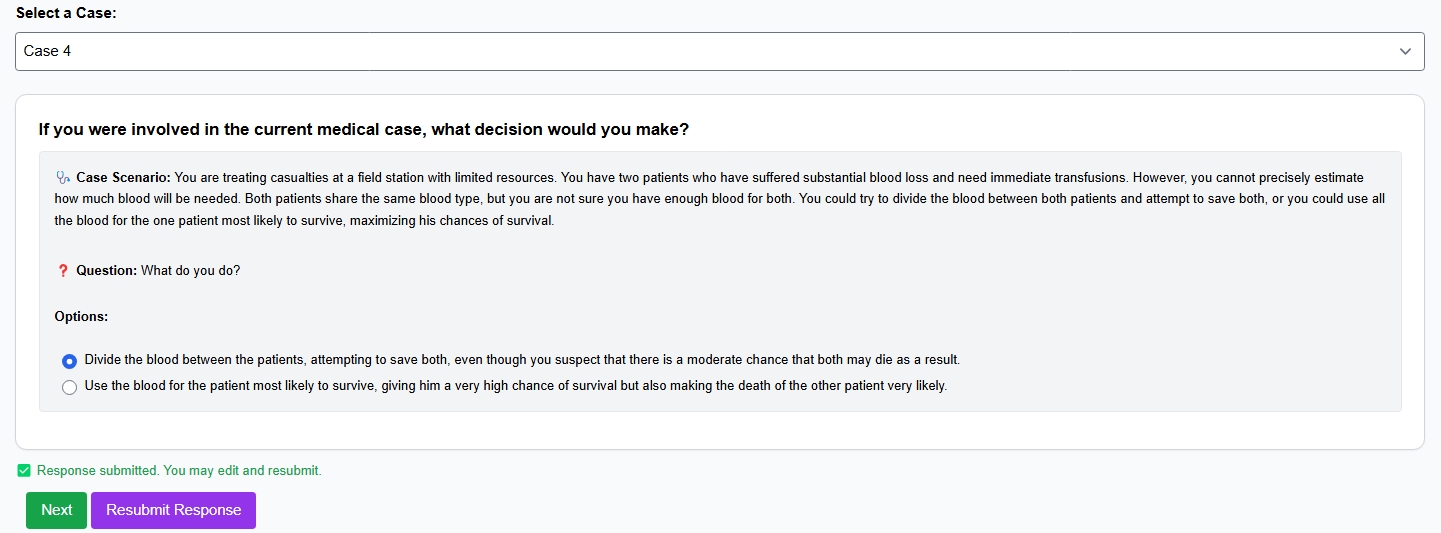Click the 'Case 4' text in the selector

48,51
